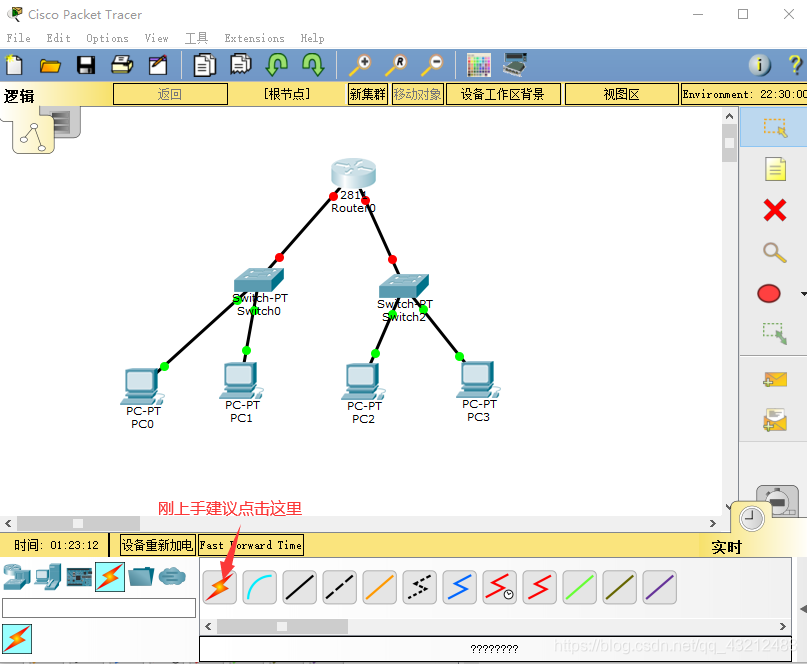Screen dimensions: 807x664
Task: Open the View menu
Action: (x=156, y=38)
